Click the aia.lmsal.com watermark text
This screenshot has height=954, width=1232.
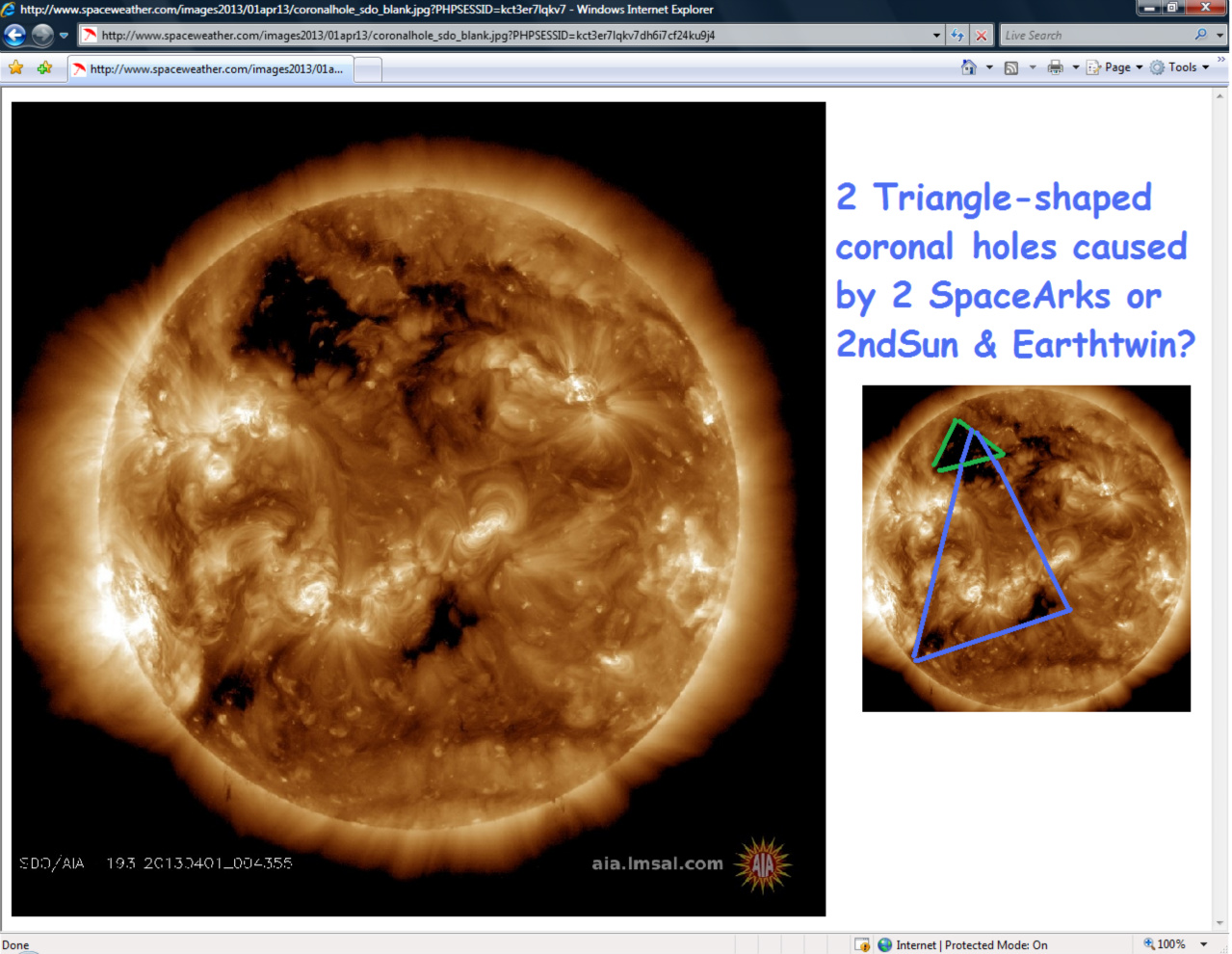click(x=657, y=863)
